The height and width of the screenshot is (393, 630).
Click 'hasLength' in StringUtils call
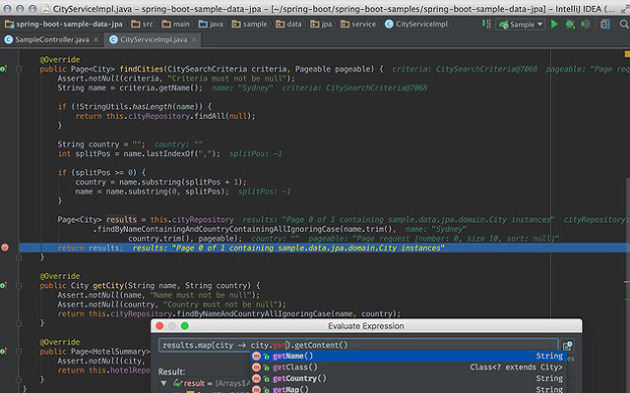(x=152, y=106)
